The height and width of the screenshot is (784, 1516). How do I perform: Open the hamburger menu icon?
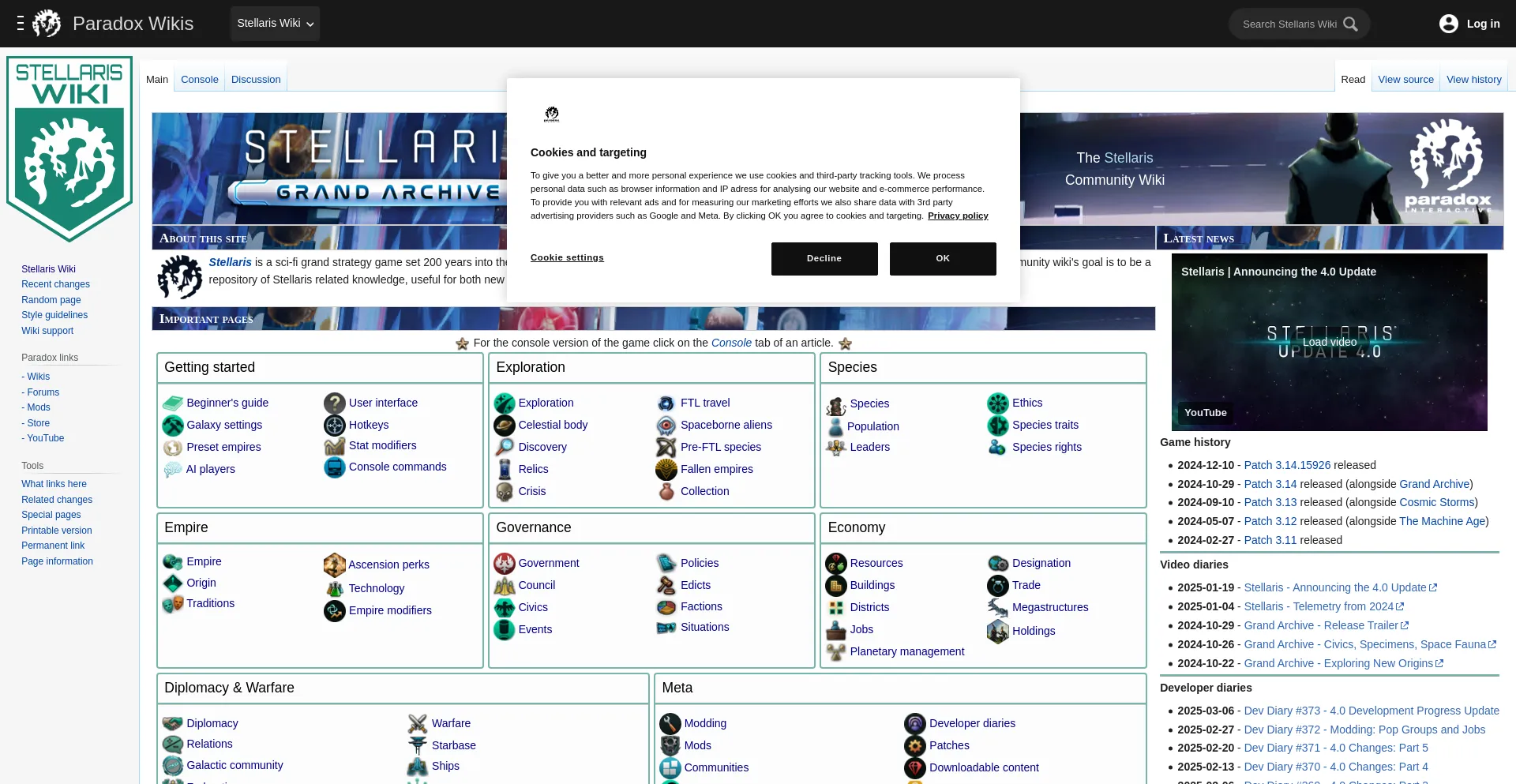click(x=21, y=24)
